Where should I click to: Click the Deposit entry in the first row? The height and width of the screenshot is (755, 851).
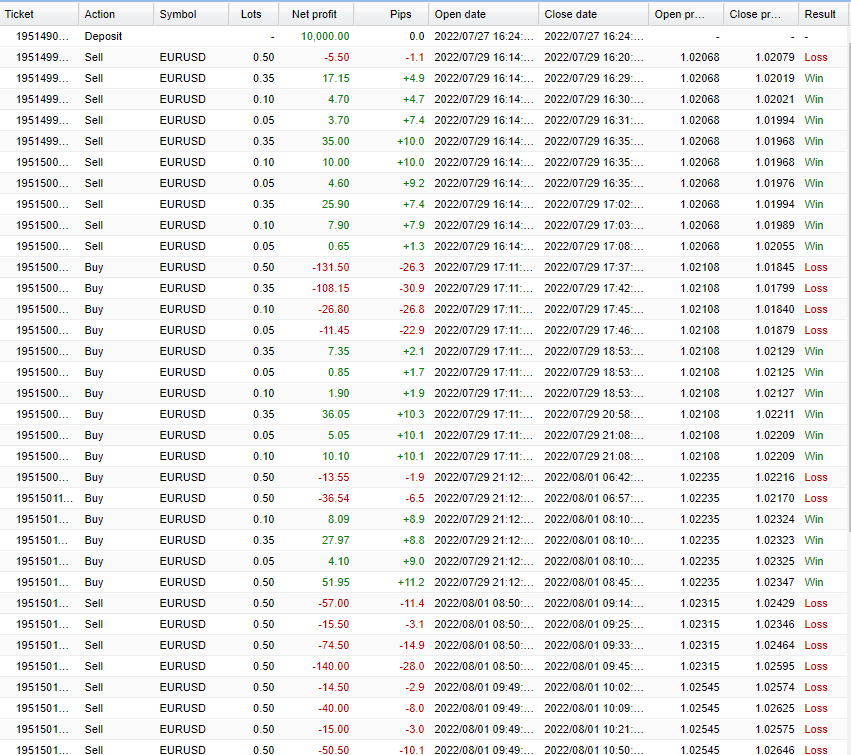tap(100, 36)
